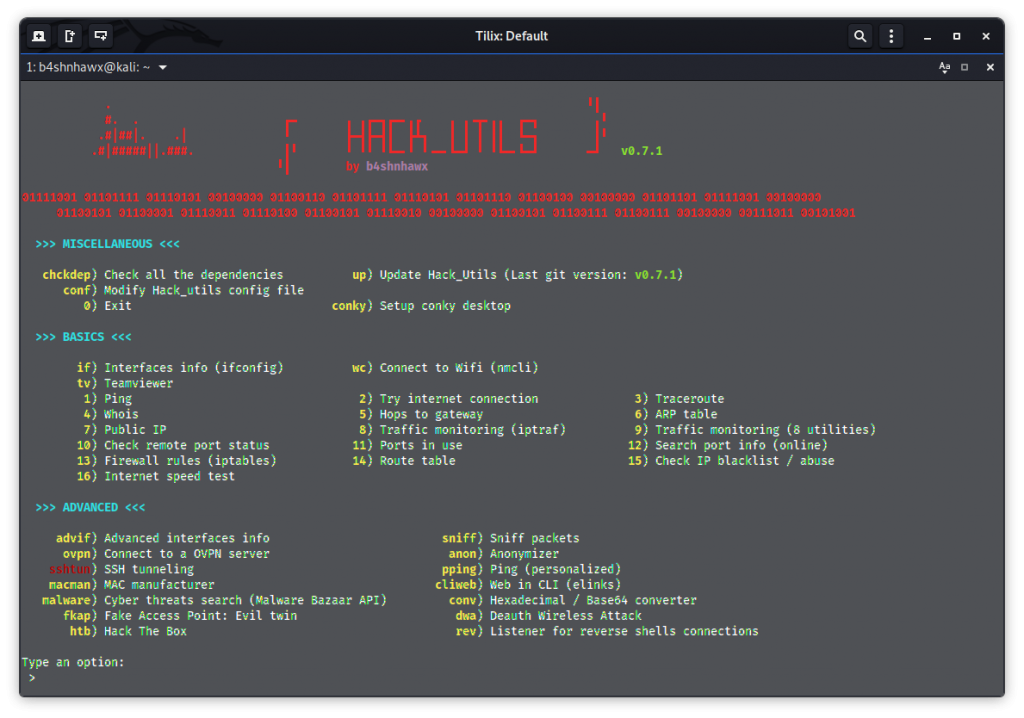
Task: Close the Tilix window
Action: [x=985, y=37]
